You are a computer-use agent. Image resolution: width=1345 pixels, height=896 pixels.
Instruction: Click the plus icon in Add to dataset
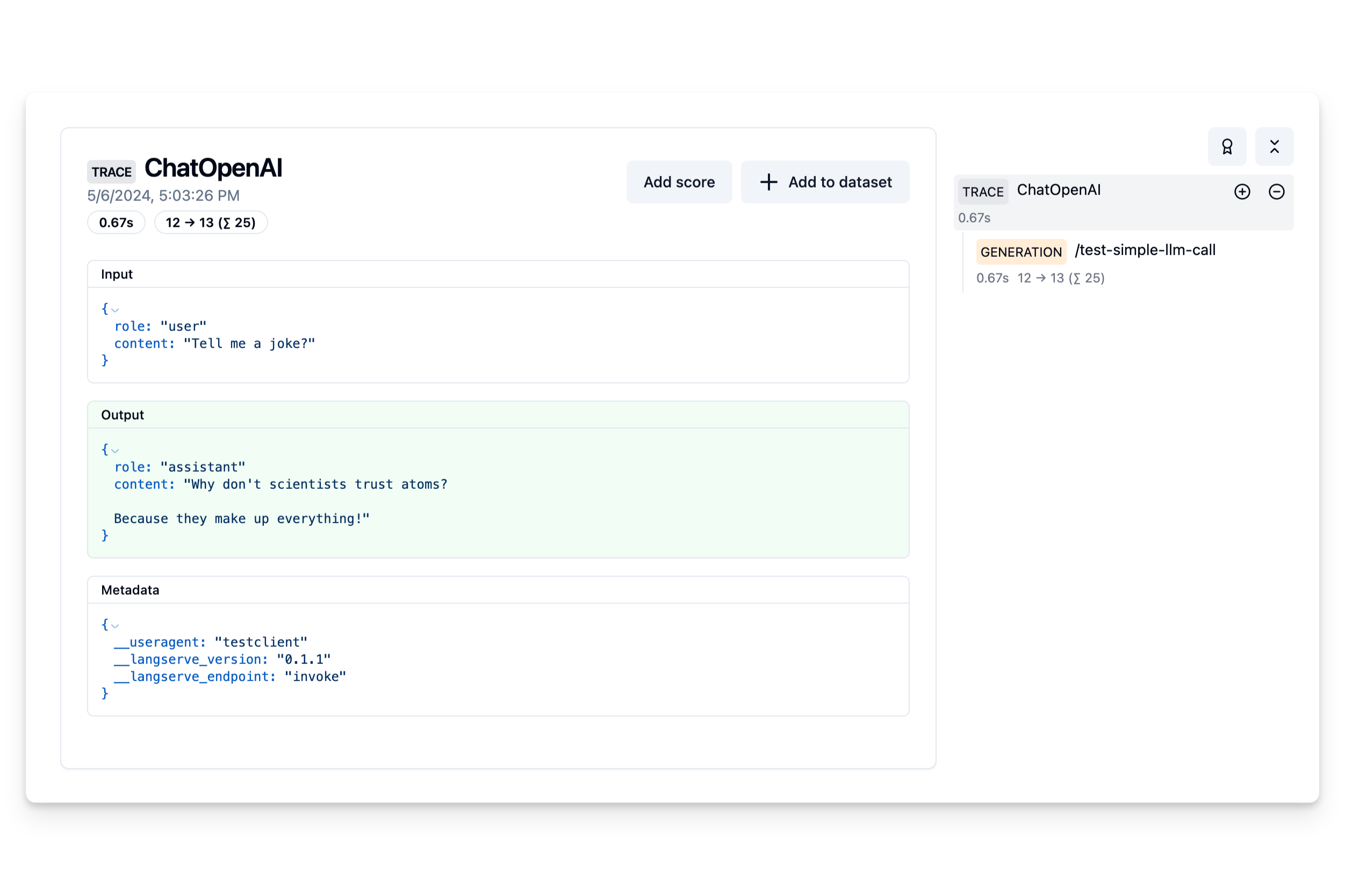[x=768, y=182]
